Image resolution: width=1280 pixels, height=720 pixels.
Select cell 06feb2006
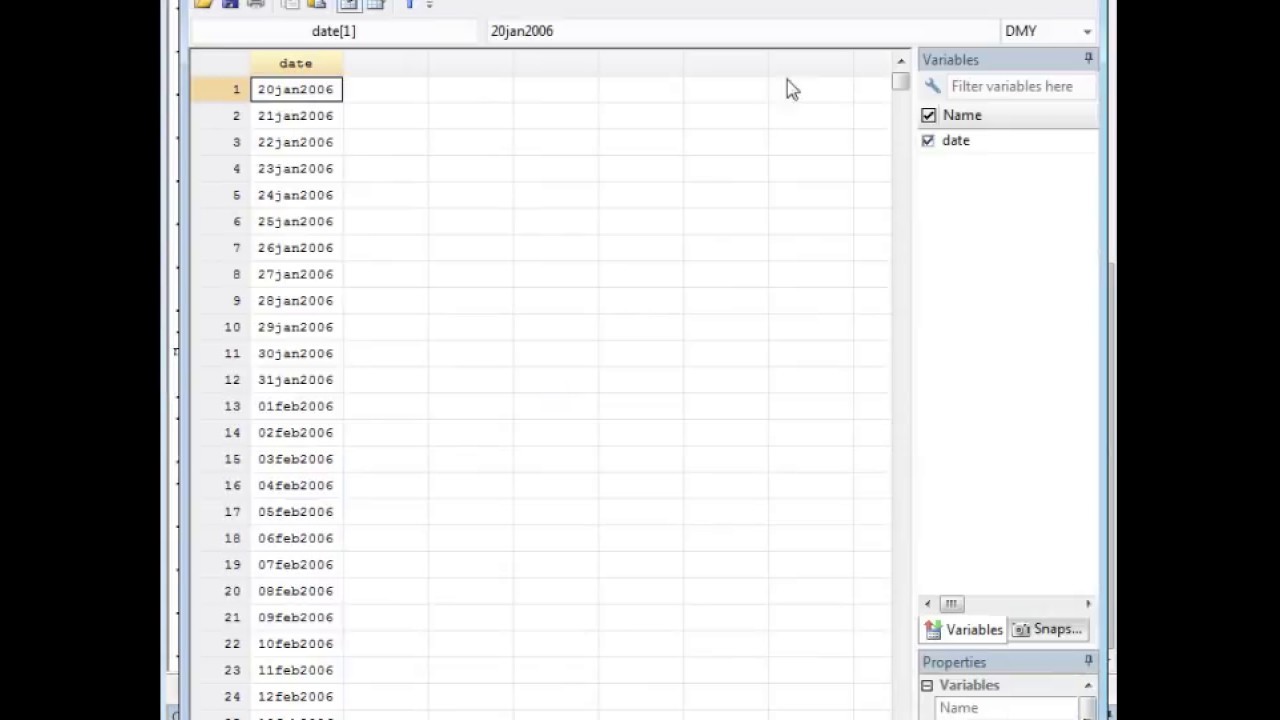(296, 538)
